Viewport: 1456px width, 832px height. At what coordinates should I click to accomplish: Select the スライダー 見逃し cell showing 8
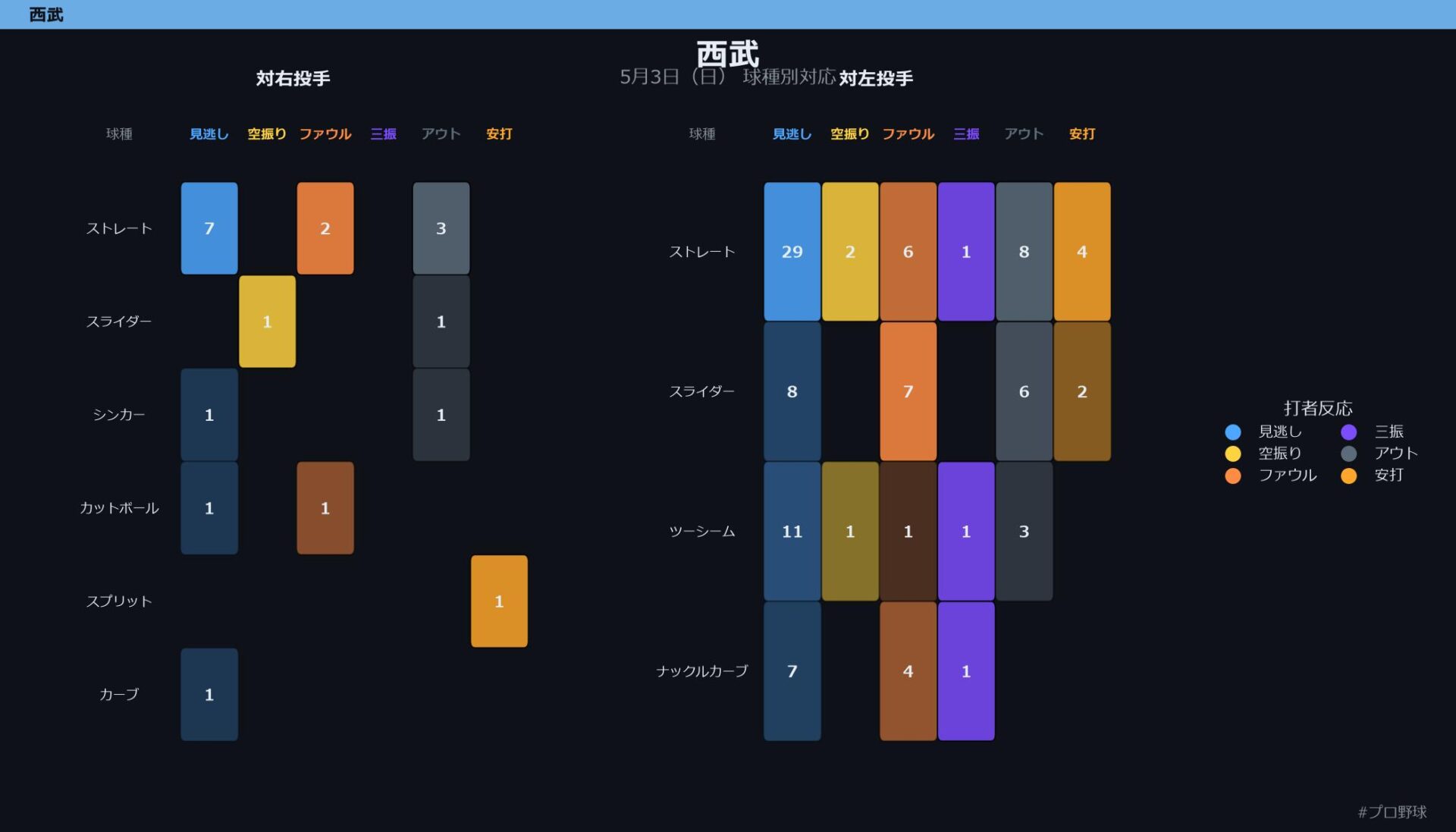click(x=792, y=391)
